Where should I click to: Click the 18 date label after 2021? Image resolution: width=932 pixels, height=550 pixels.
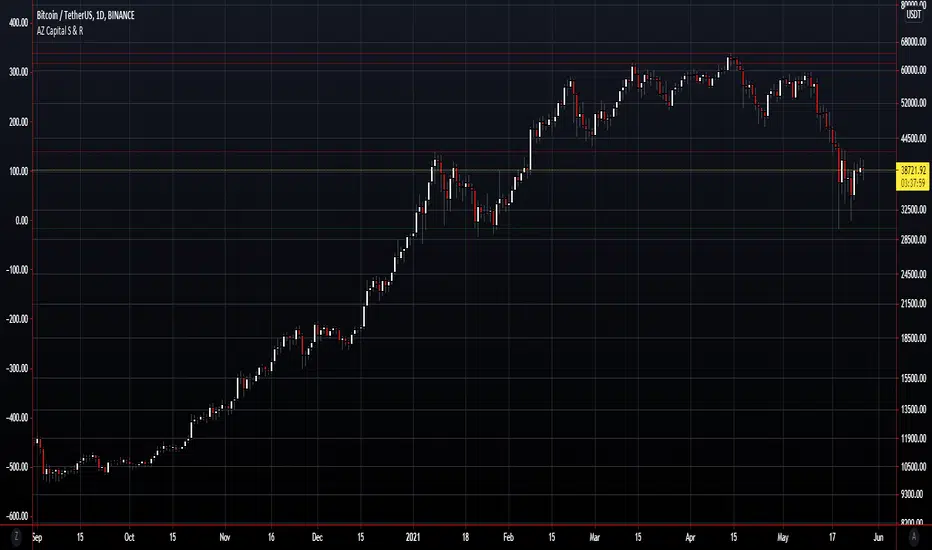pyautogui.click(x=465, y=538)
